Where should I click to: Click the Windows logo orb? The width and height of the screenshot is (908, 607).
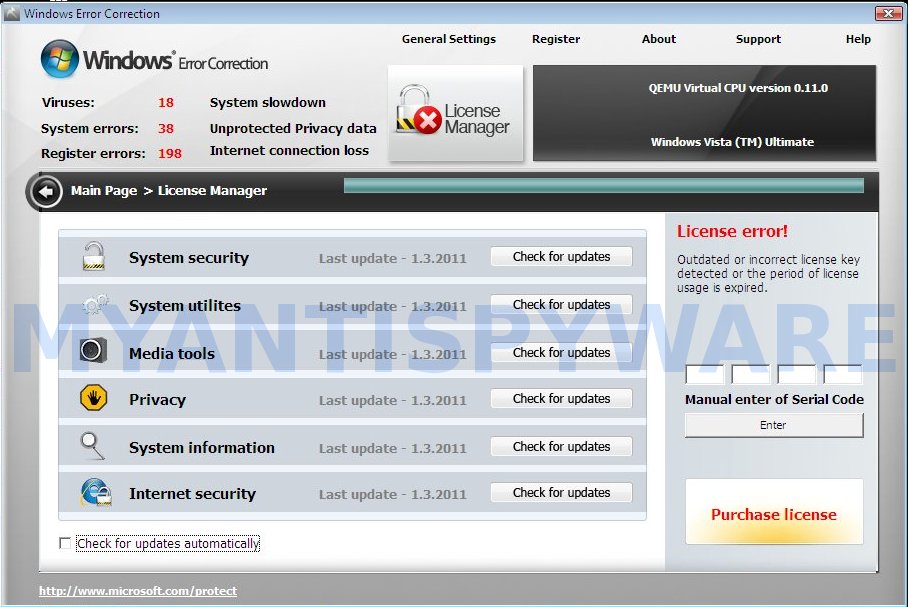[60, 59]
